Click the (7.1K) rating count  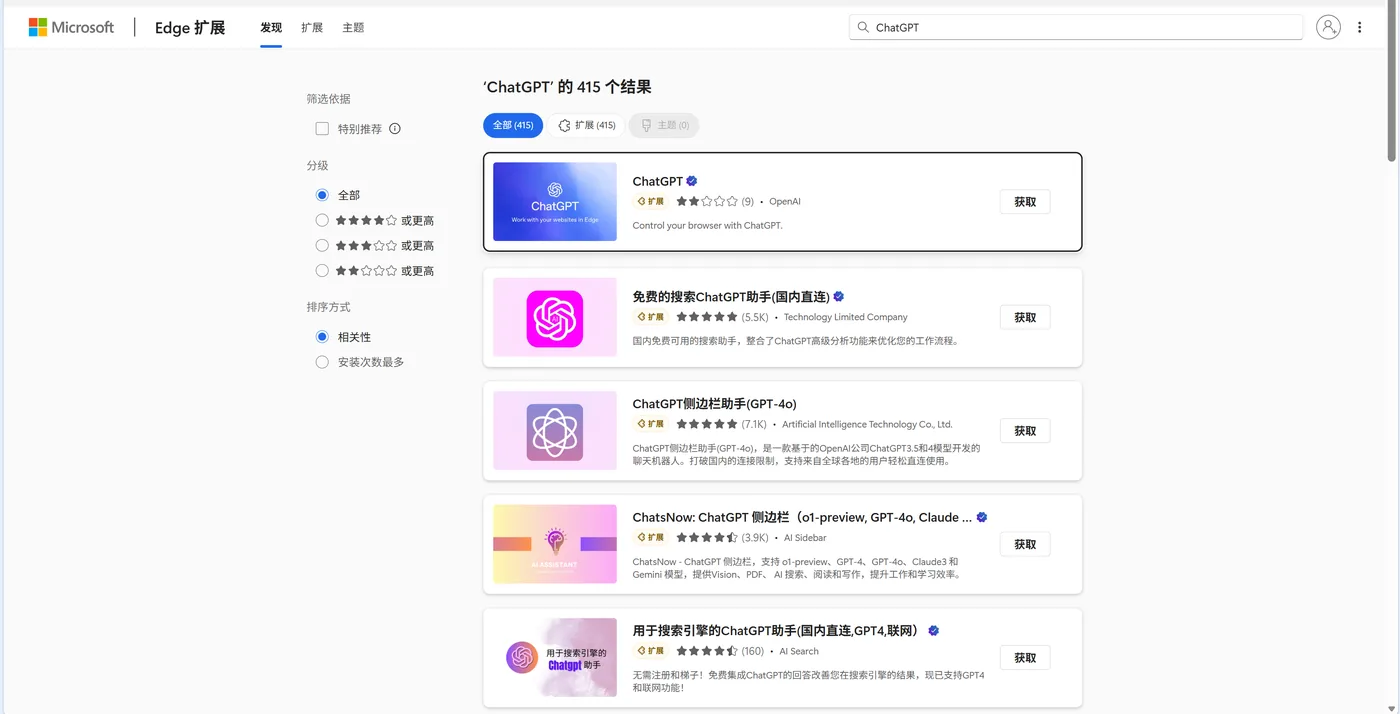(x=754, y=424)
